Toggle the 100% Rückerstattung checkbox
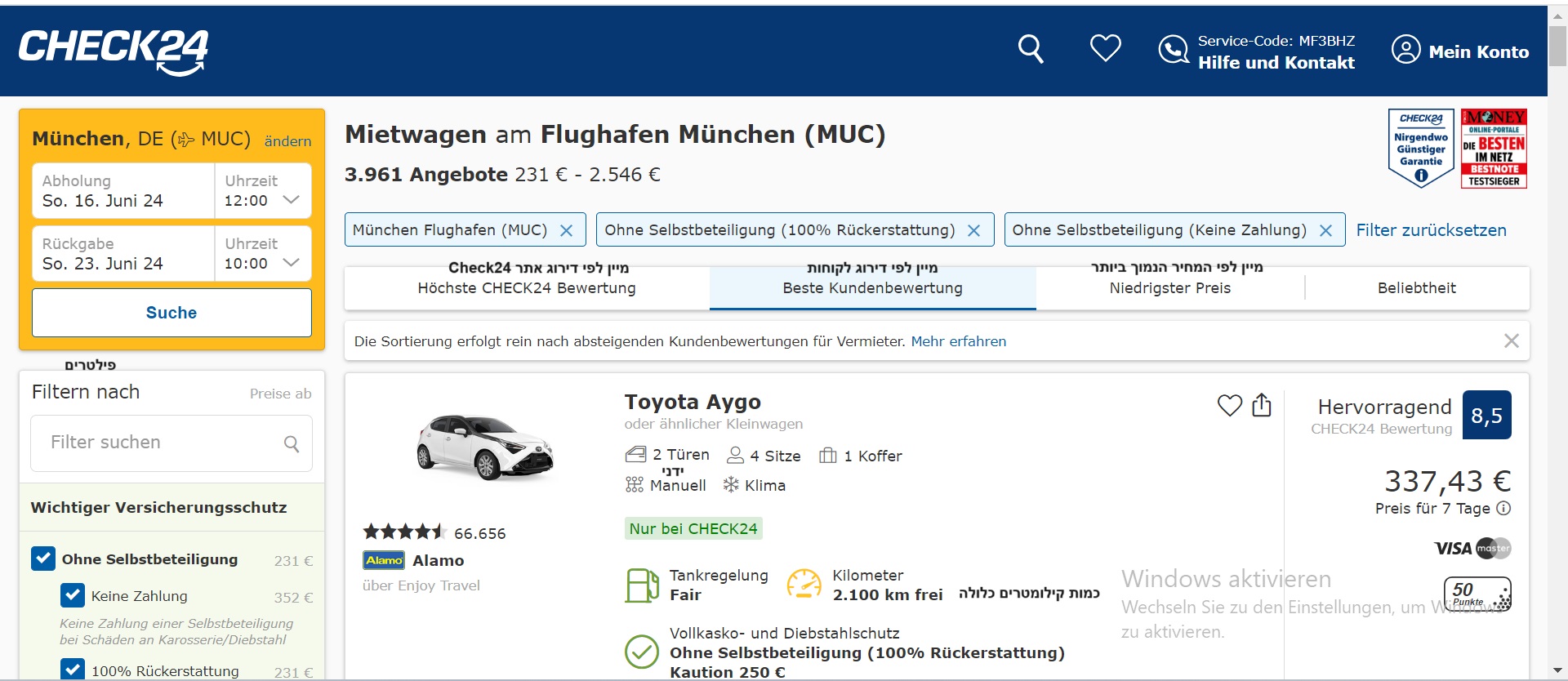This screenshot has height=681, width=1568. (x=73, y=670)
